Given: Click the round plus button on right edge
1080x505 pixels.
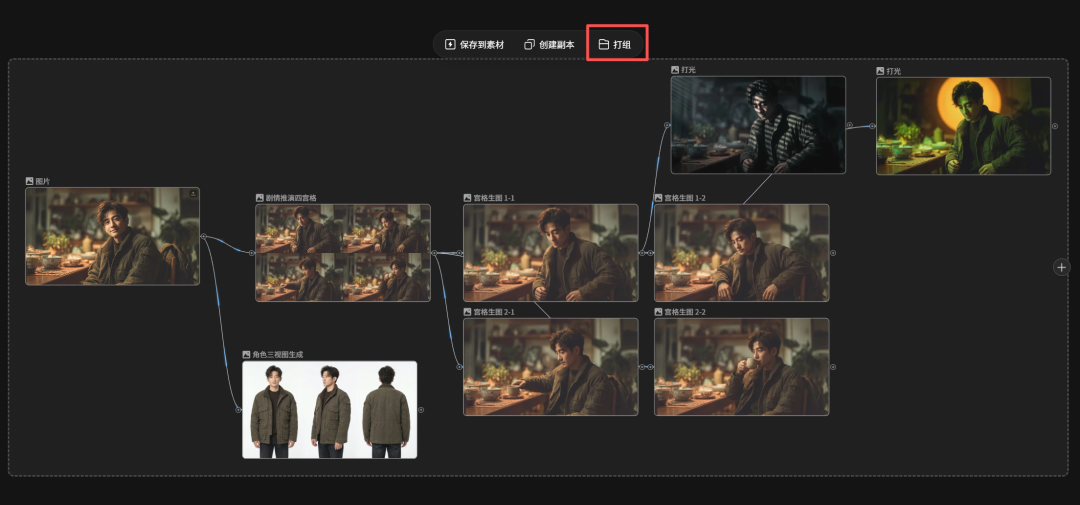Looking at the screenshot, I should pos(1061,267).
